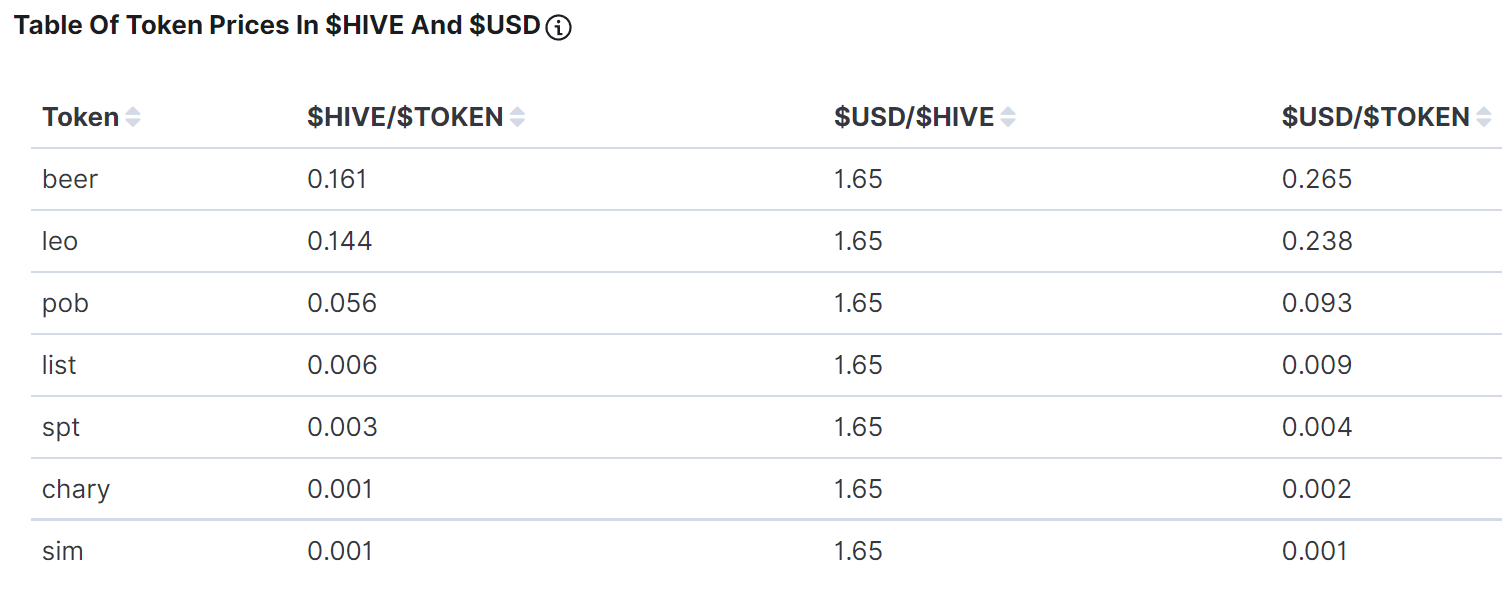Select the chary token cell
Screen dimensions: 1502x607
(76, 490)
